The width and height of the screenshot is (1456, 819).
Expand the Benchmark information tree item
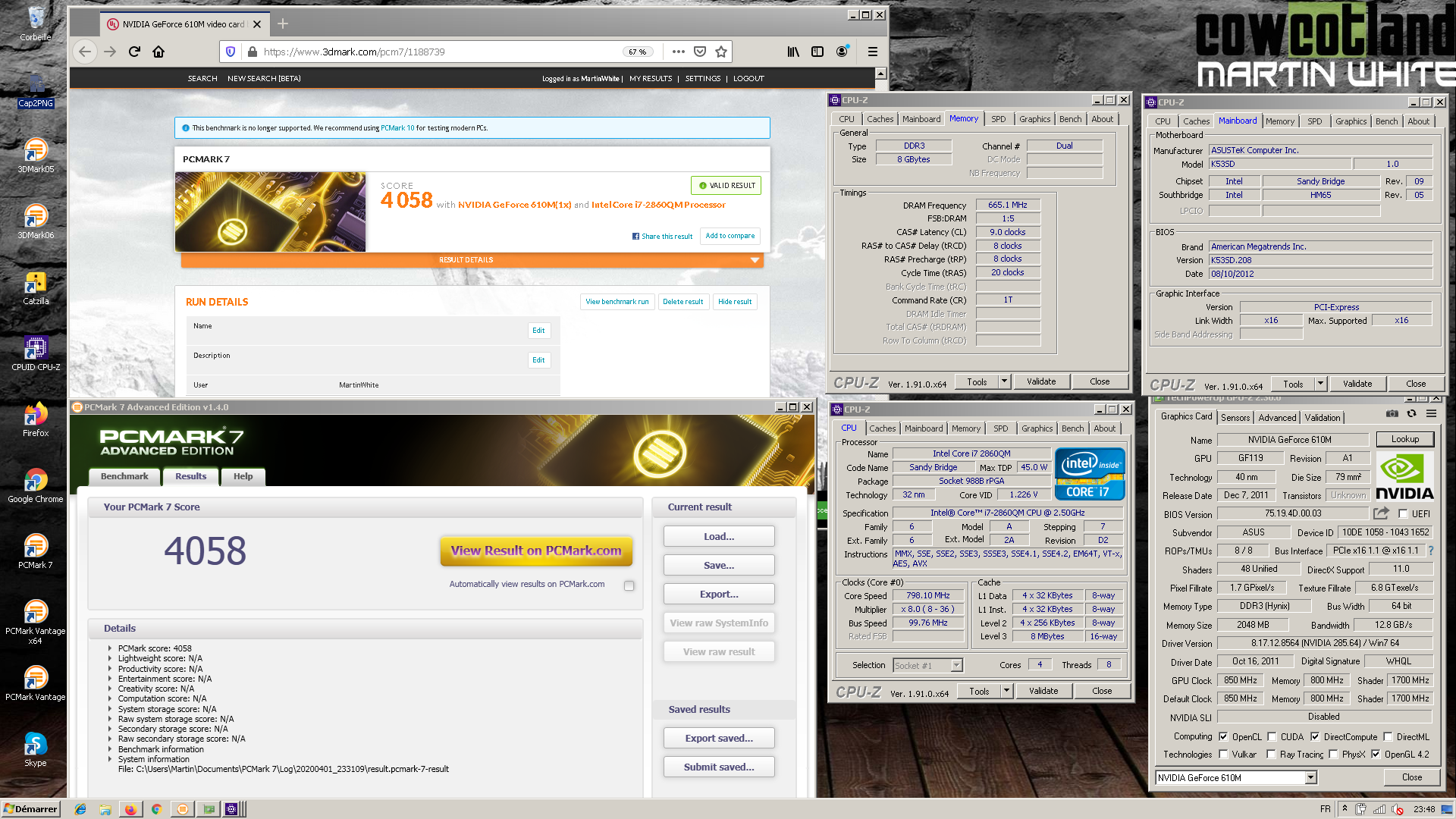(x=110, y=749)
